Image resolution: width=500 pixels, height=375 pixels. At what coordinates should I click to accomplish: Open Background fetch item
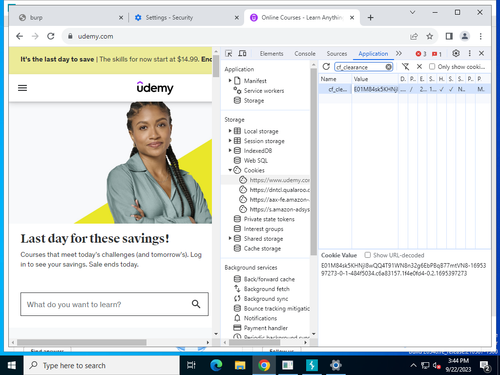pyautogui.click(x=266, y=289)
